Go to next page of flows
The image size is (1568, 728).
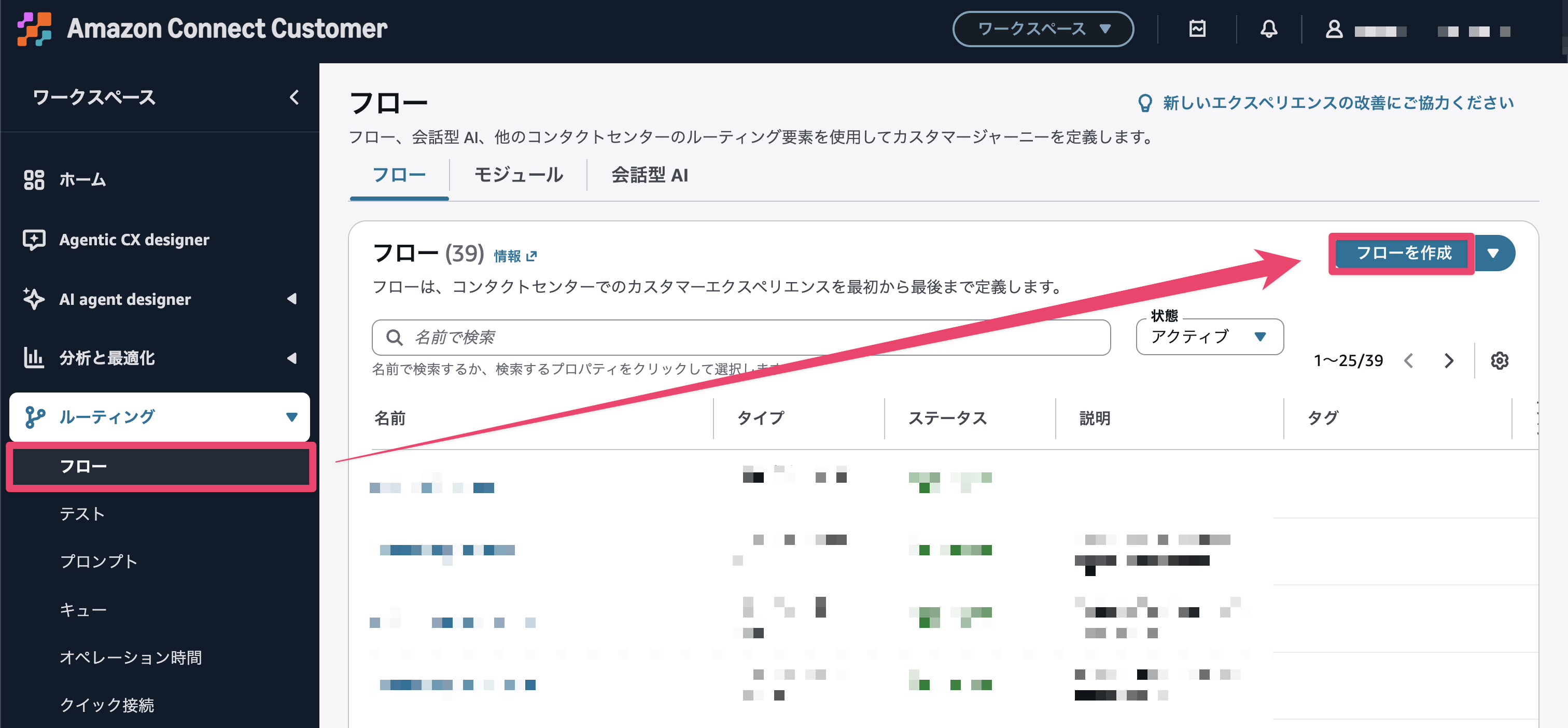click(x=1449, y=360)
